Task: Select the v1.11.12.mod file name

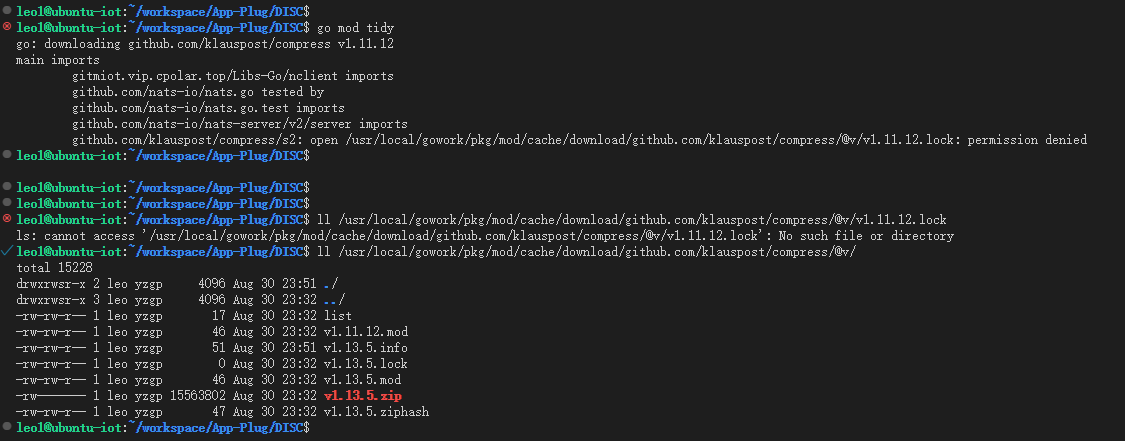Action: click(x=366, y=331)
